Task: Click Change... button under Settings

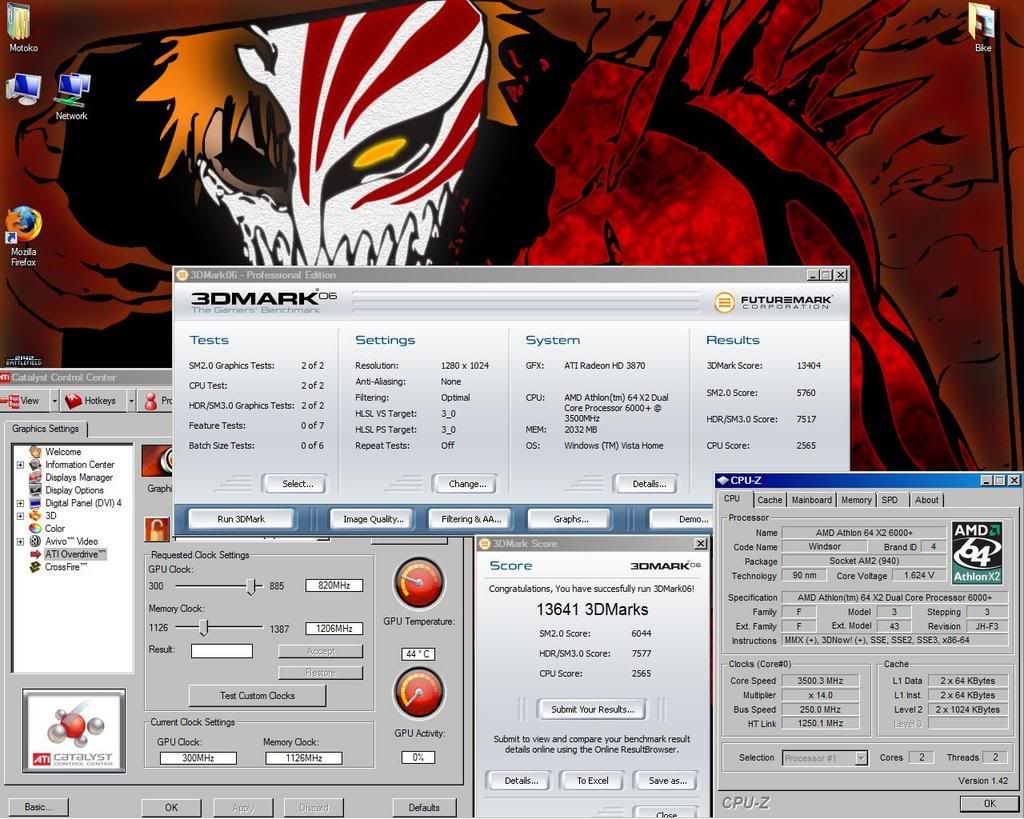Action: pyautogui.click(x=467, y=484)
